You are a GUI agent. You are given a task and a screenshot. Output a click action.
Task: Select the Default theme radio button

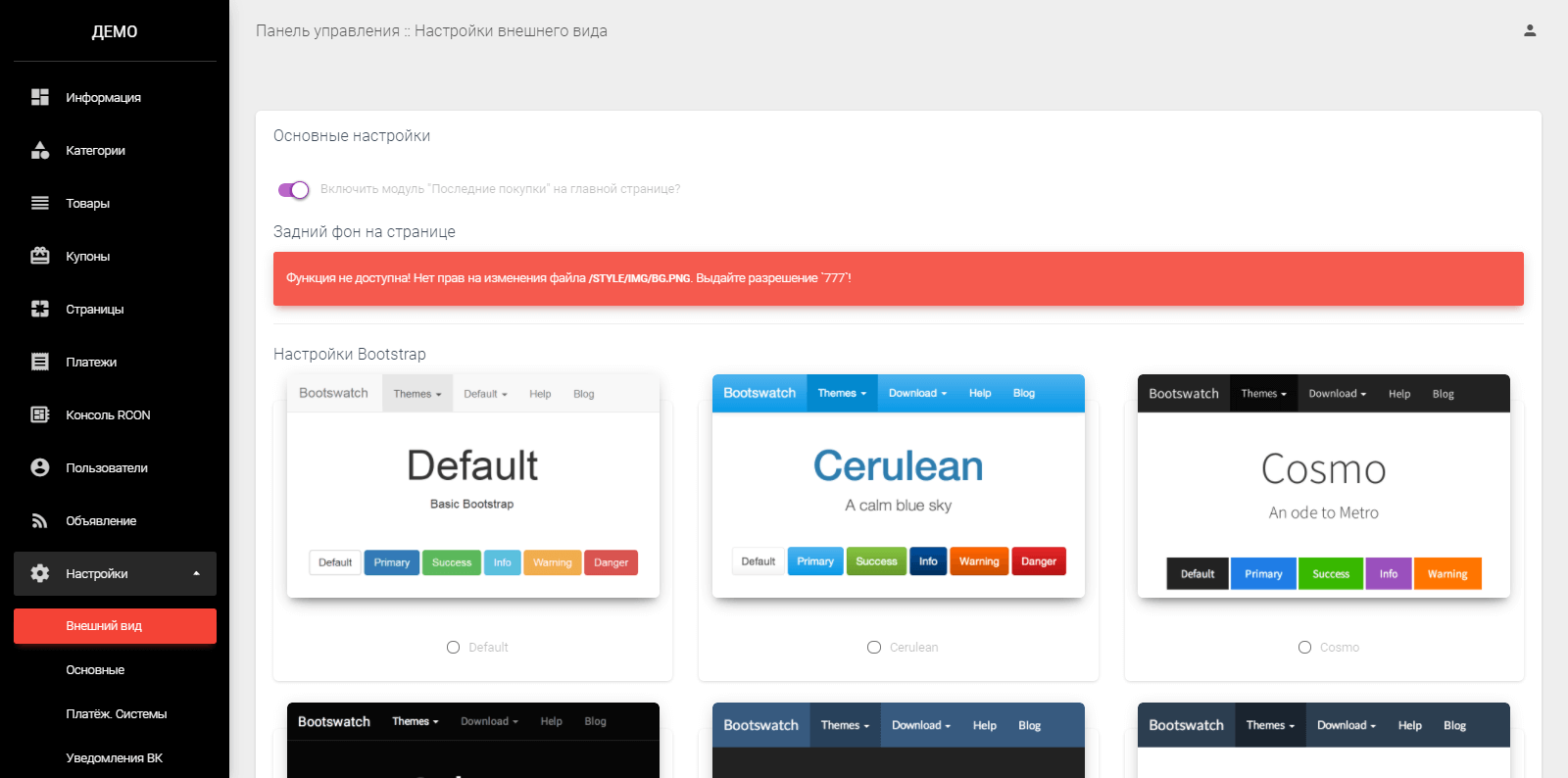pos(453,647)
